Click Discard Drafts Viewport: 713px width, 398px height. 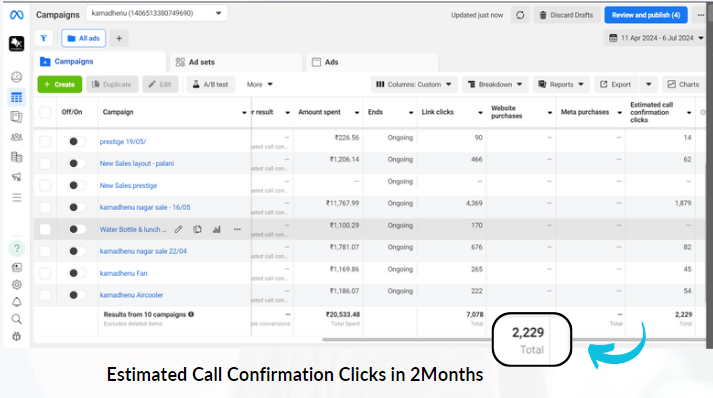[x=567, y=15]
